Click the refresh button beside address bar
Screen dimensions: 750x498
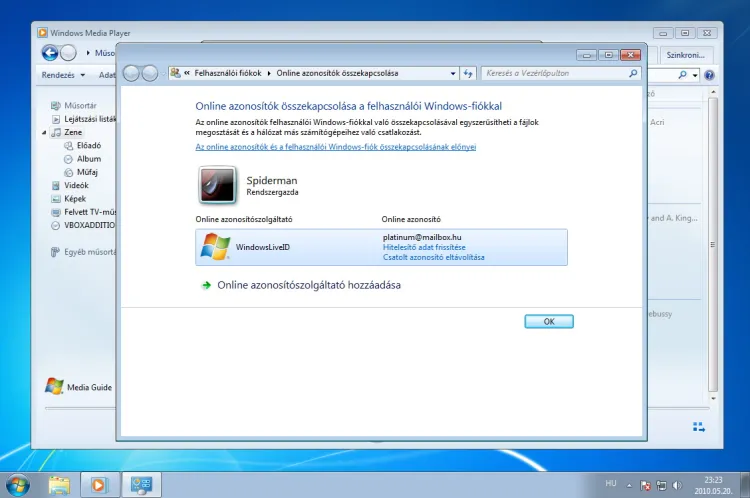pos(468,73)
